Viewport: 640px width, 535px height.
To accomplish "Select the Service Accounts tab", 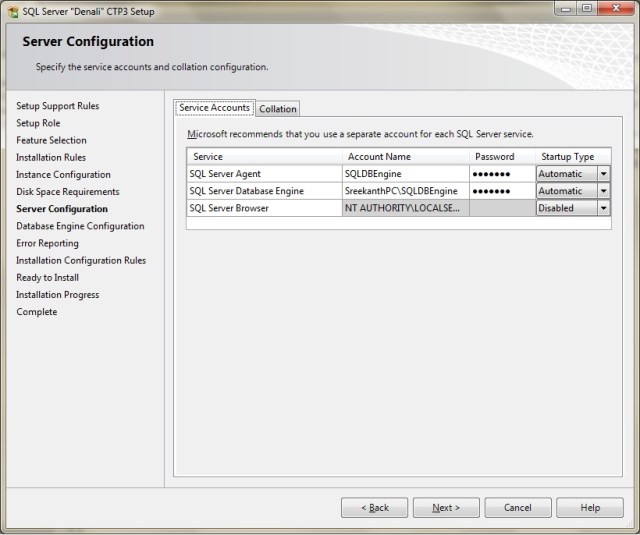I will [214, 108].
